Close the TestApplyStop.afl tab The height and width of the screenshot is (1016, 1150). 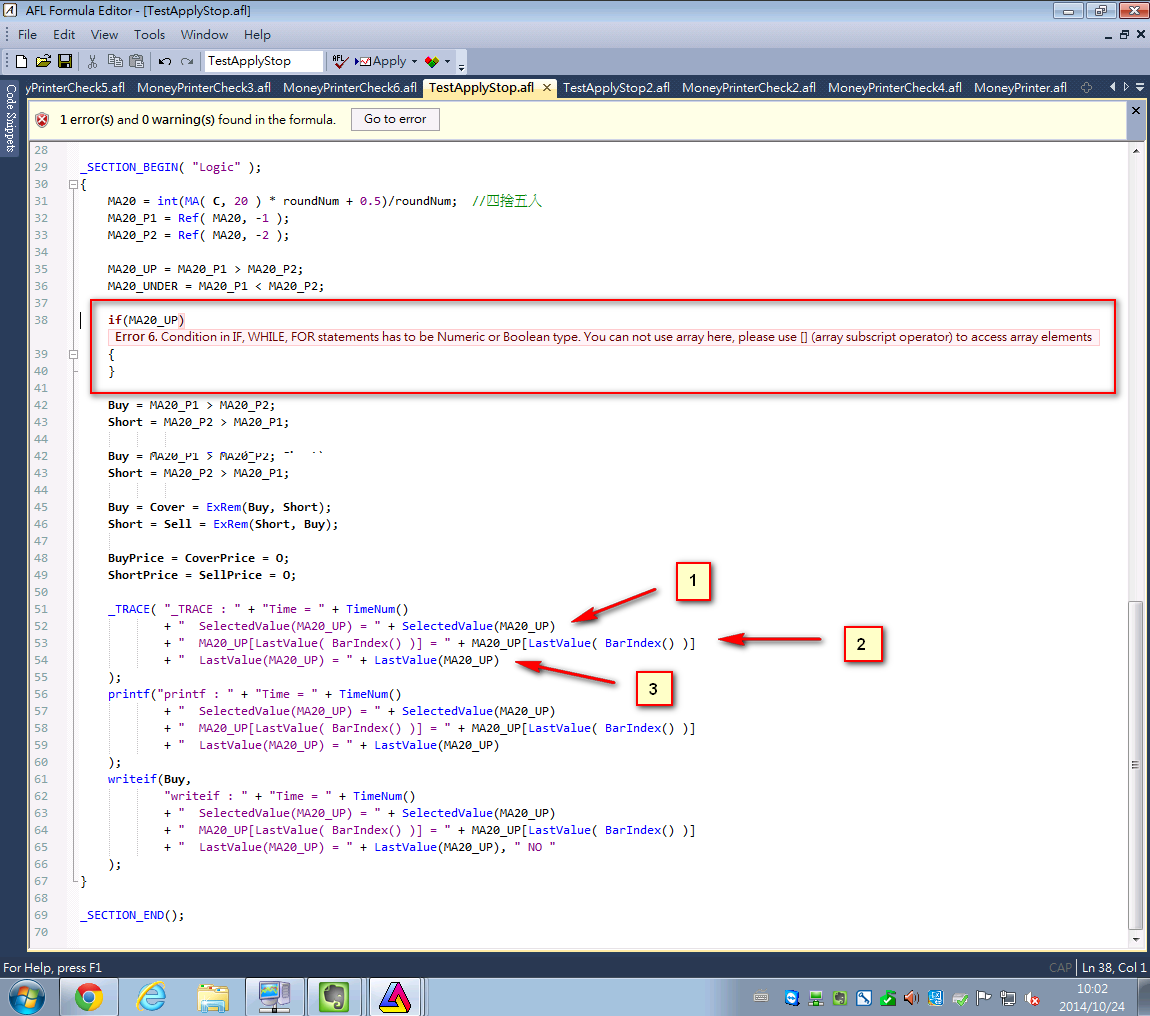click(x=546, y=87)
